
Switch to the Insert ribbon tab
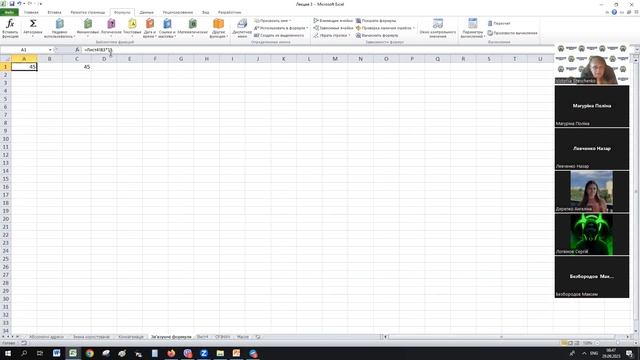54,12
